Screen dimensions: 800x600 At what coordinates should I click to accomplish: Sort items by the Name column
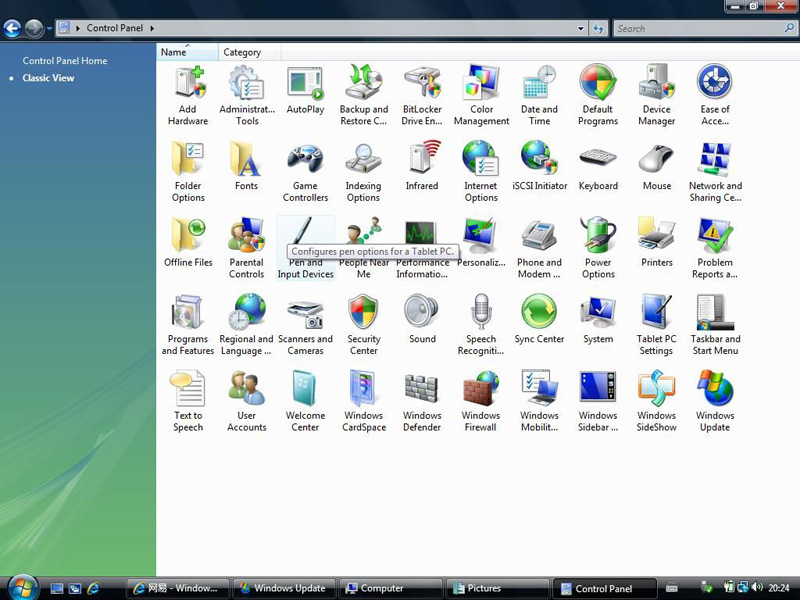pyautogui.click(x=187, y=52)
